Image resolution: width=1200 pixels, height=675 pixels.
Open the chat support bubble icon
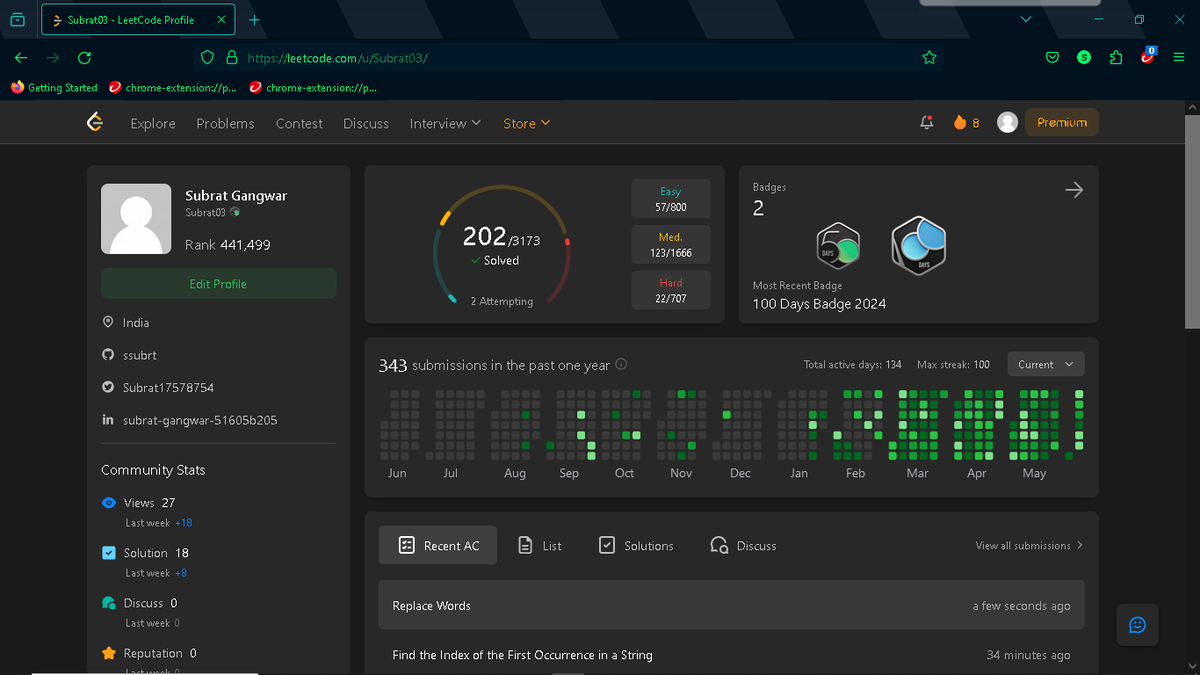point(1137,625)
